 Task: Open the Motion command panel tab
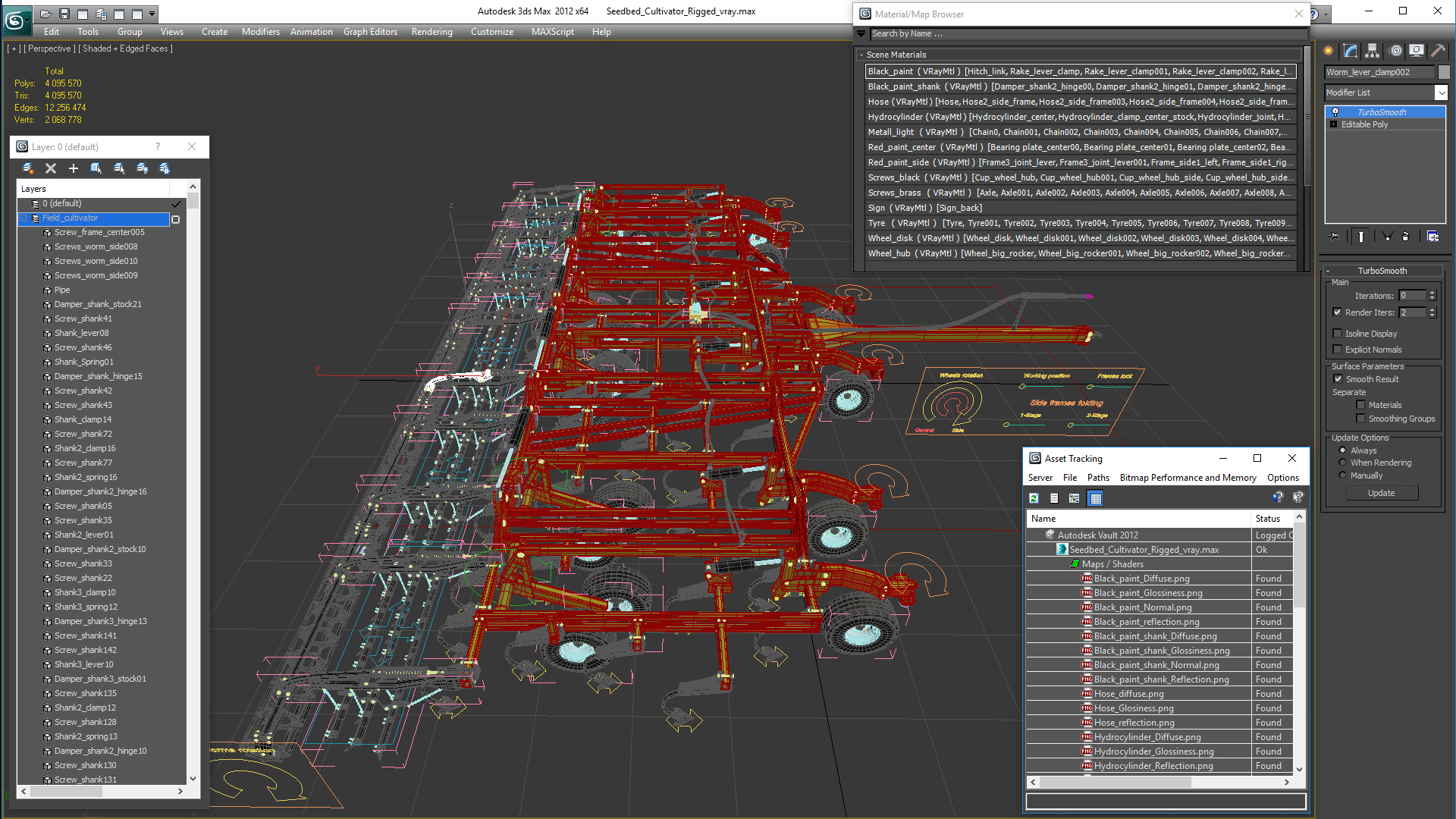pyautogui.click(x=1395, y=51)
